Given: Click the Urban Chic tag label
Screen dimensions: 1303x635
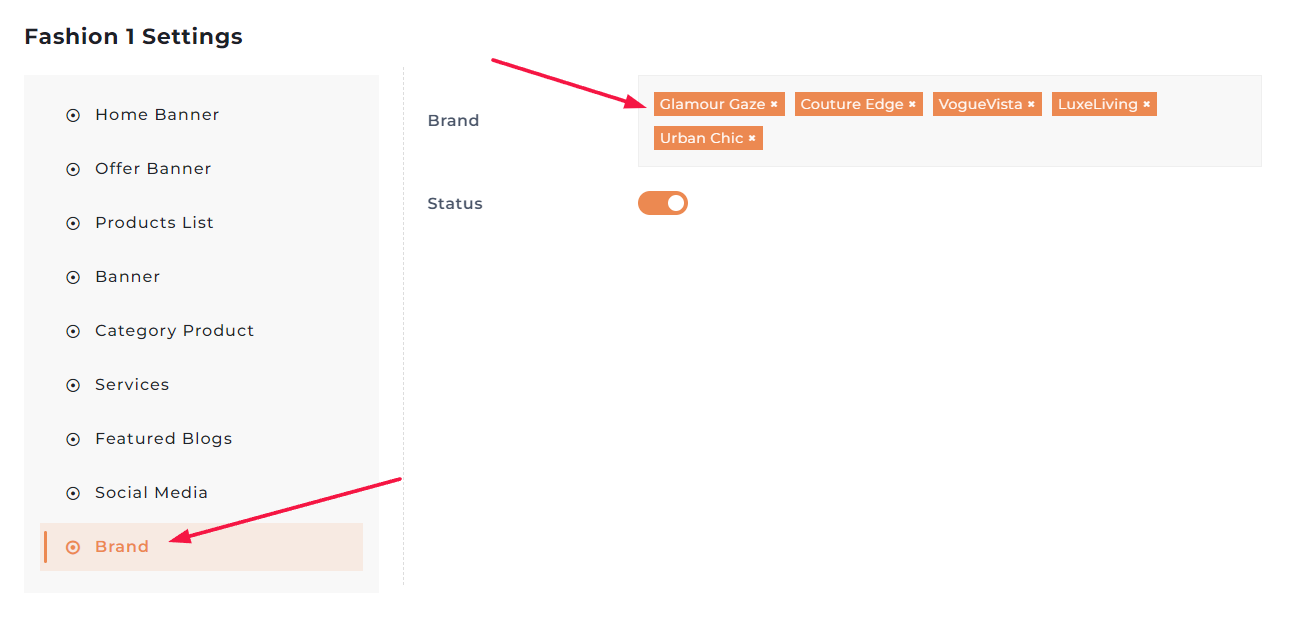Looking at the screenshot, I should pyautogui.click(x=701, y=139).
